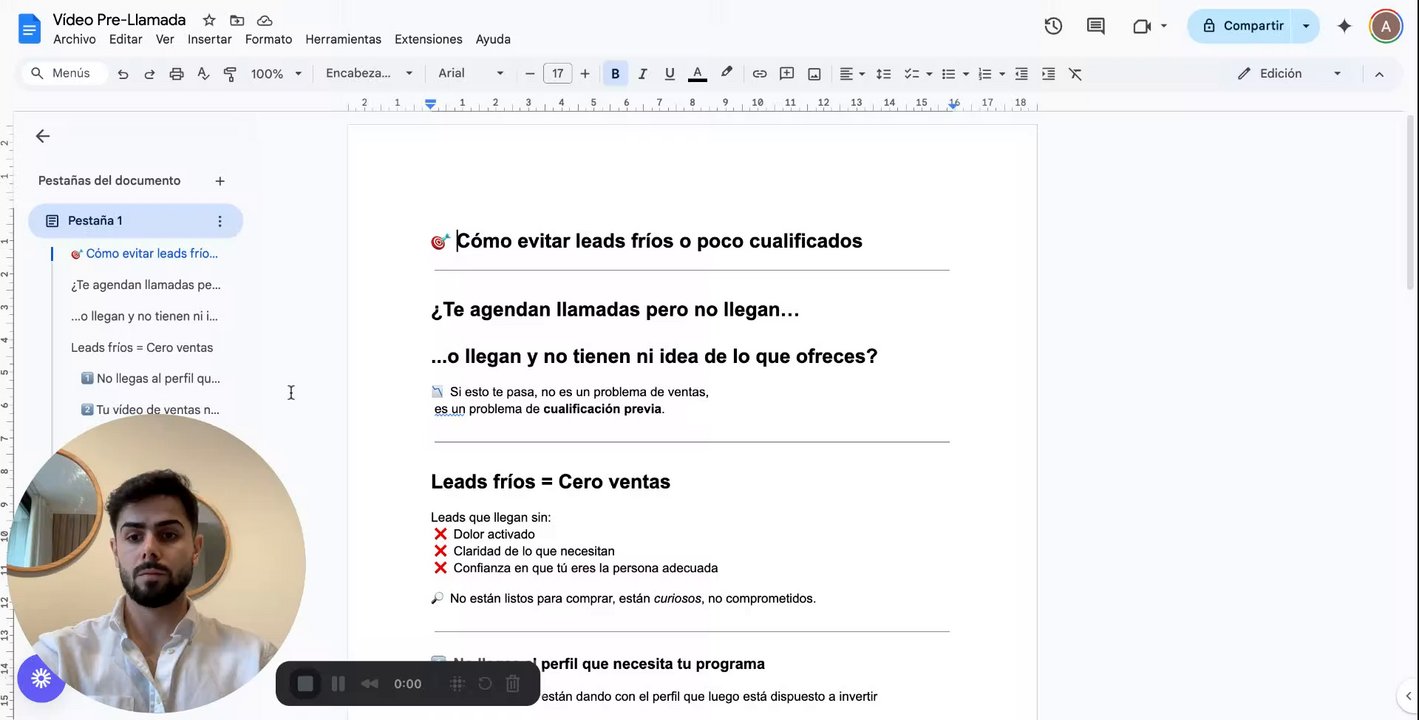Viewport: 1419px width, 720px height.
Task: Add a new document tab with plus
Action: 220,181
